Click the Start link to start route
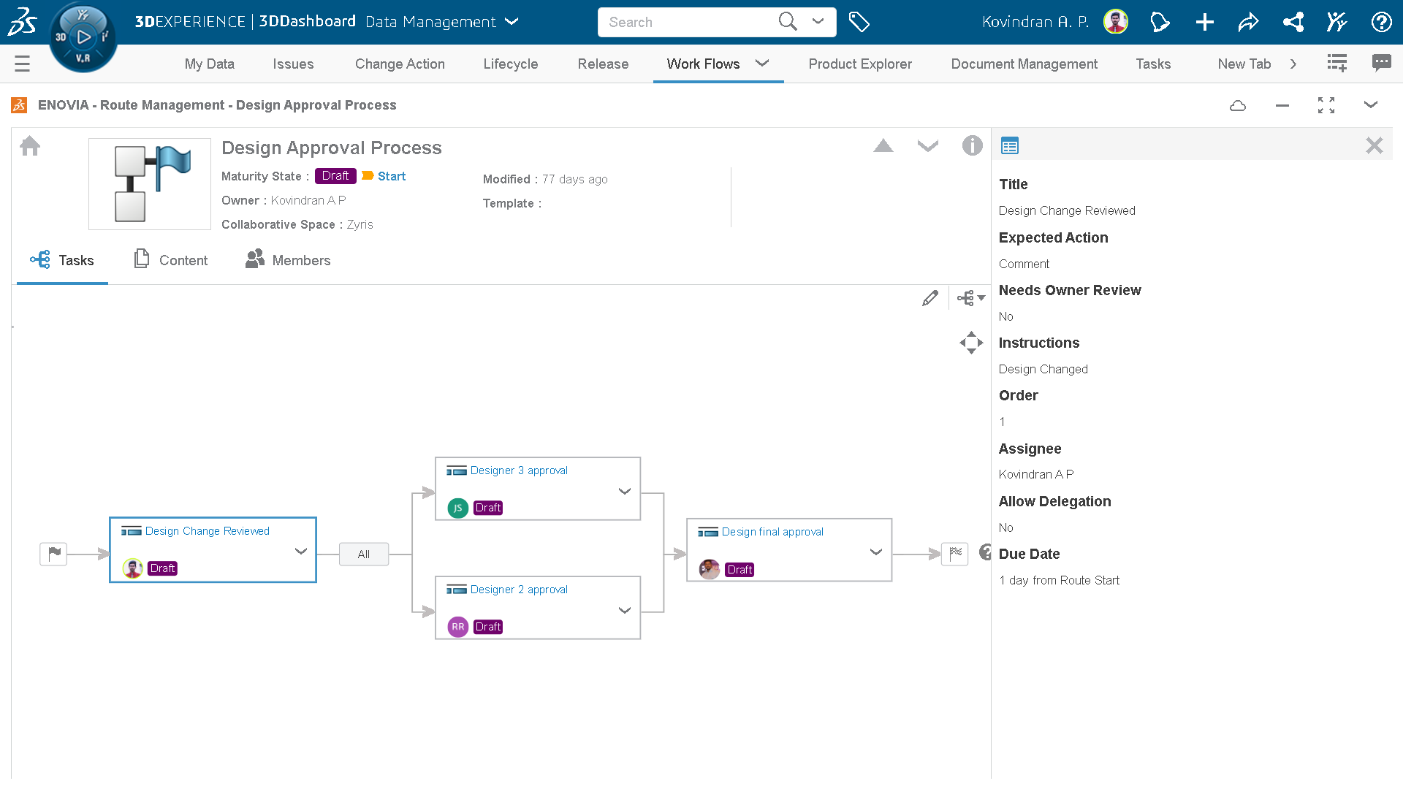 click(x=391, y=176)
